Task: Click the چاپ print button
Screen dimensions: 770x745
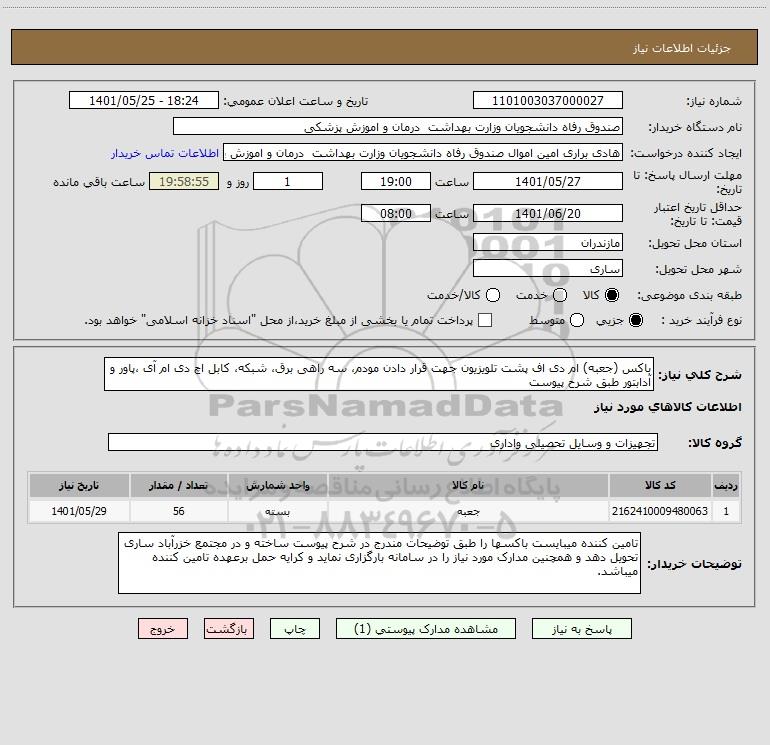Action: [295, 629]
